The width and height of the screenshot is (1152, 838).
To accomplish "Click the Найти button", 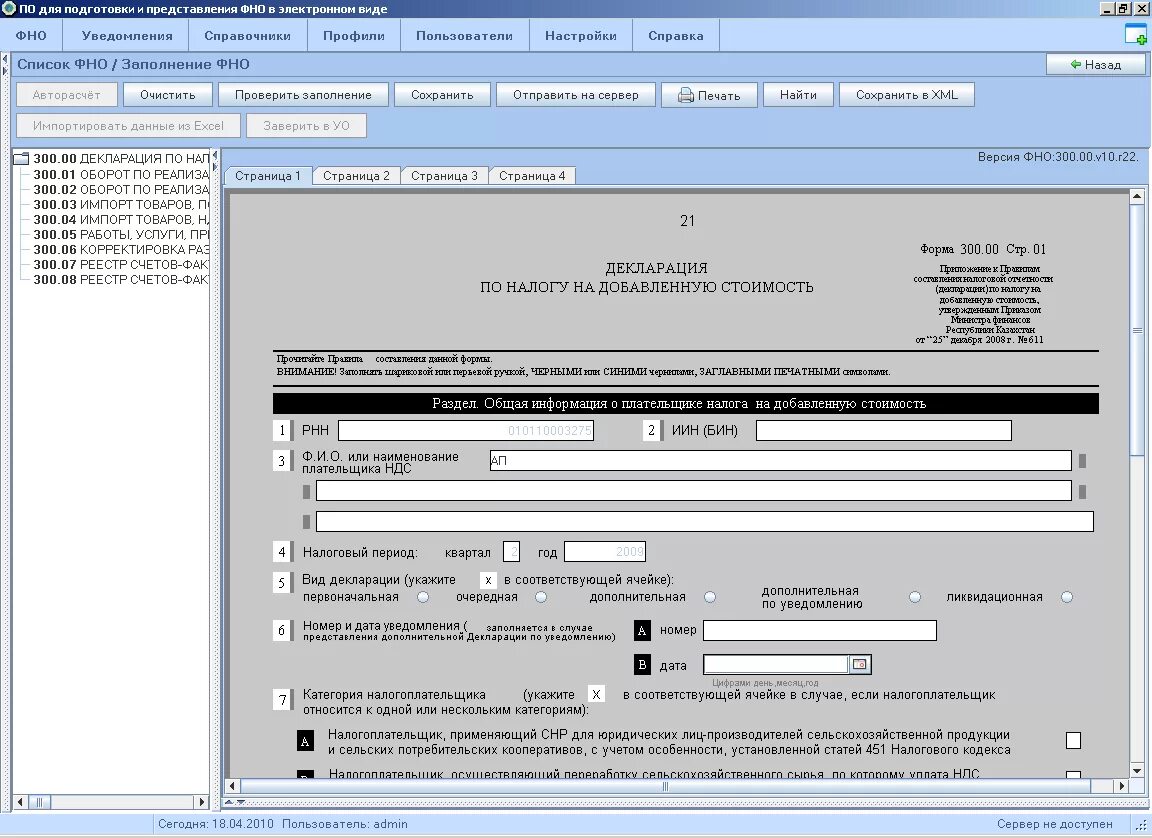I will point(798,95).
